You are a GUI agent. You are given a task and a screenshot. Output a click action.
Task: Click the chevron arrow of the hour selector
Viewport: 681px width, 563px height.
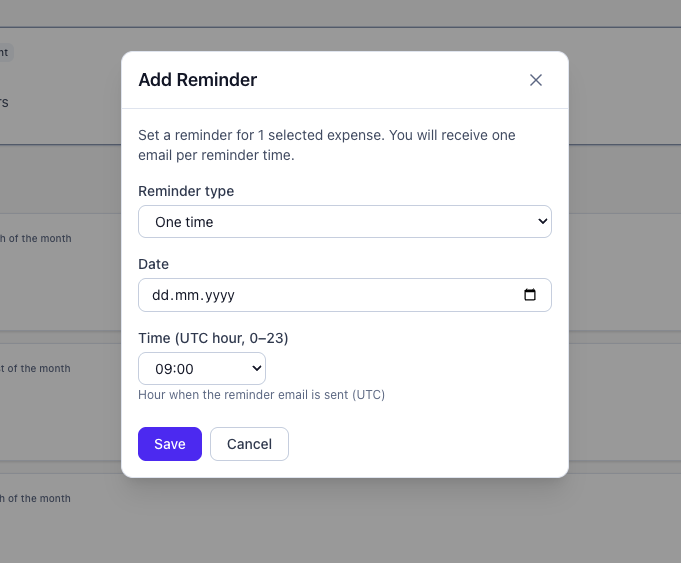pos(256,369)
